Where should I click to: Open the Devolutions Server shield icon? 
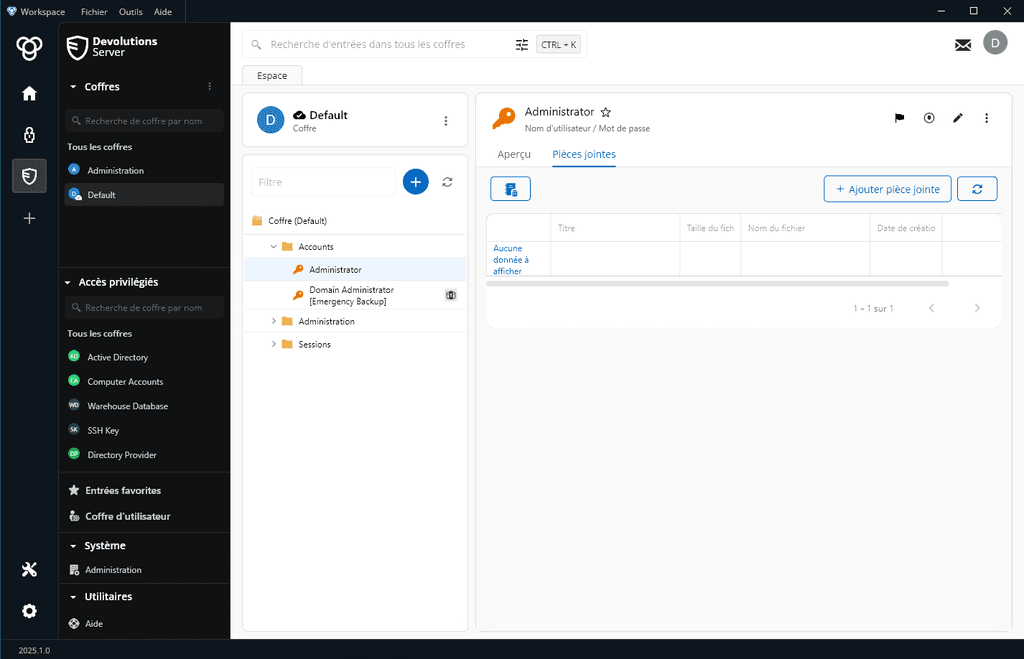pyautogui.click(x=29, y=176)
